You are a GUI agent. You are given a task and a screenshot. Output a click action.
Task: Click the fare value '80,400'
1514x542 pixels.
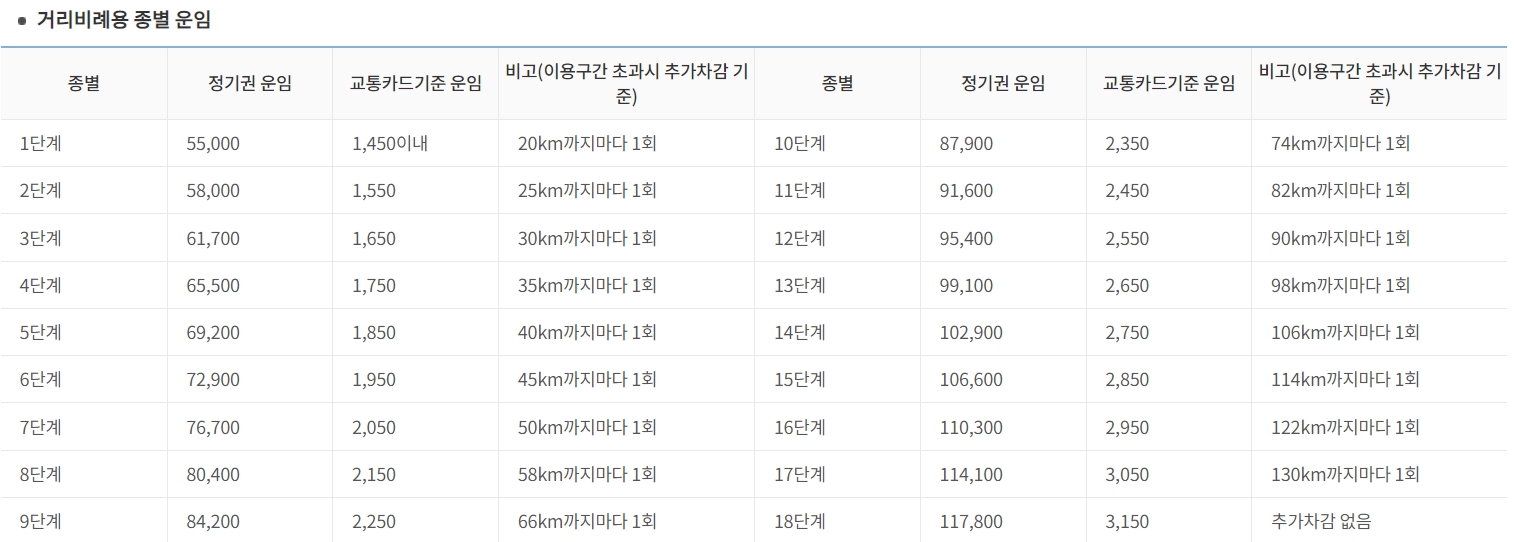click(x=213, y=475)
